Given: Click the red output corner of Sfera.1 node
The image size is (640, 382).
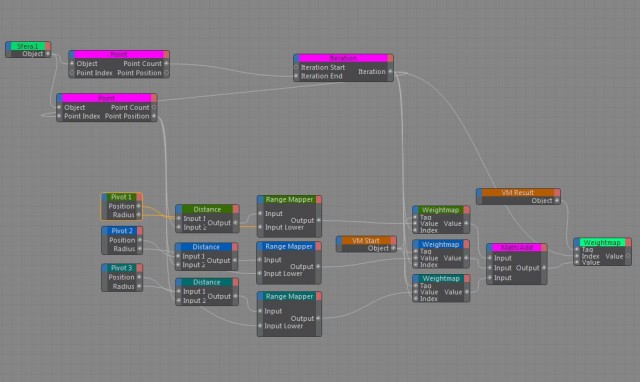Looking at the screenshot, I should point(48,46).
